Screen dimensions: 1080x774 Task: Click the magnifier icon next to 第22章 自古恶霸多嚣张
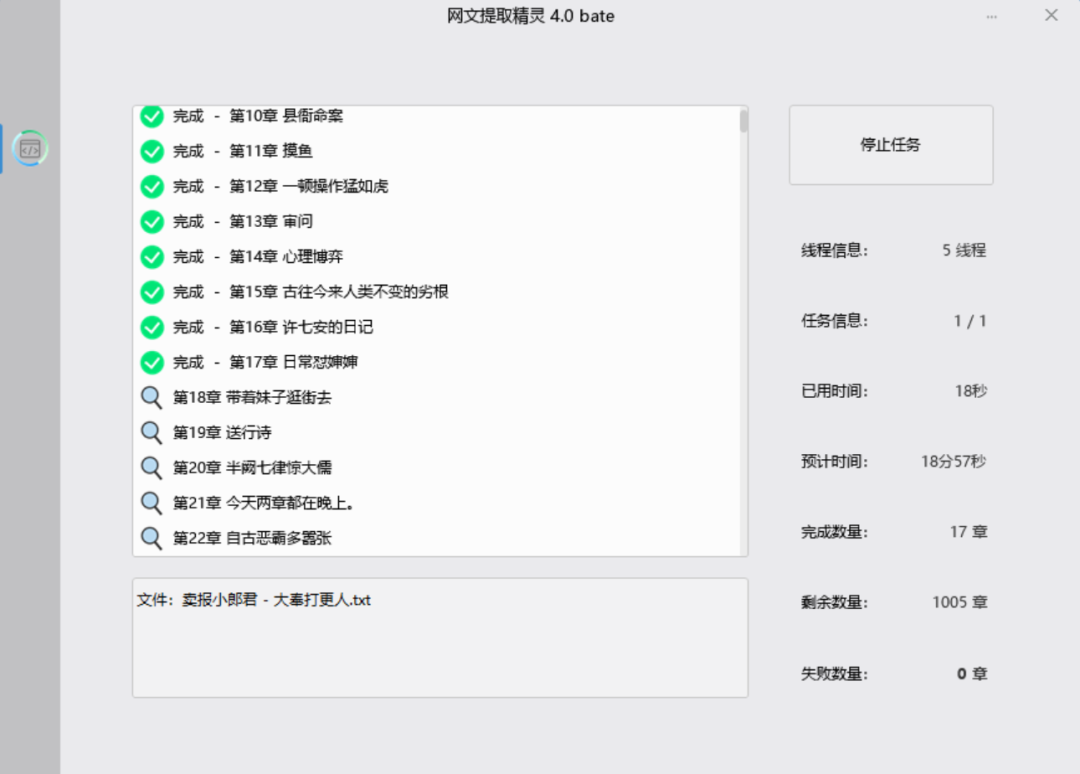tap(151, 538)
